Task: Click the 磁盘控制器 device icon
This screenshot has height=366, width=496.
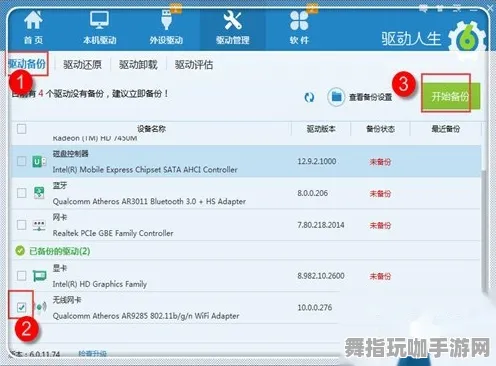Action: tap(39, 162)
